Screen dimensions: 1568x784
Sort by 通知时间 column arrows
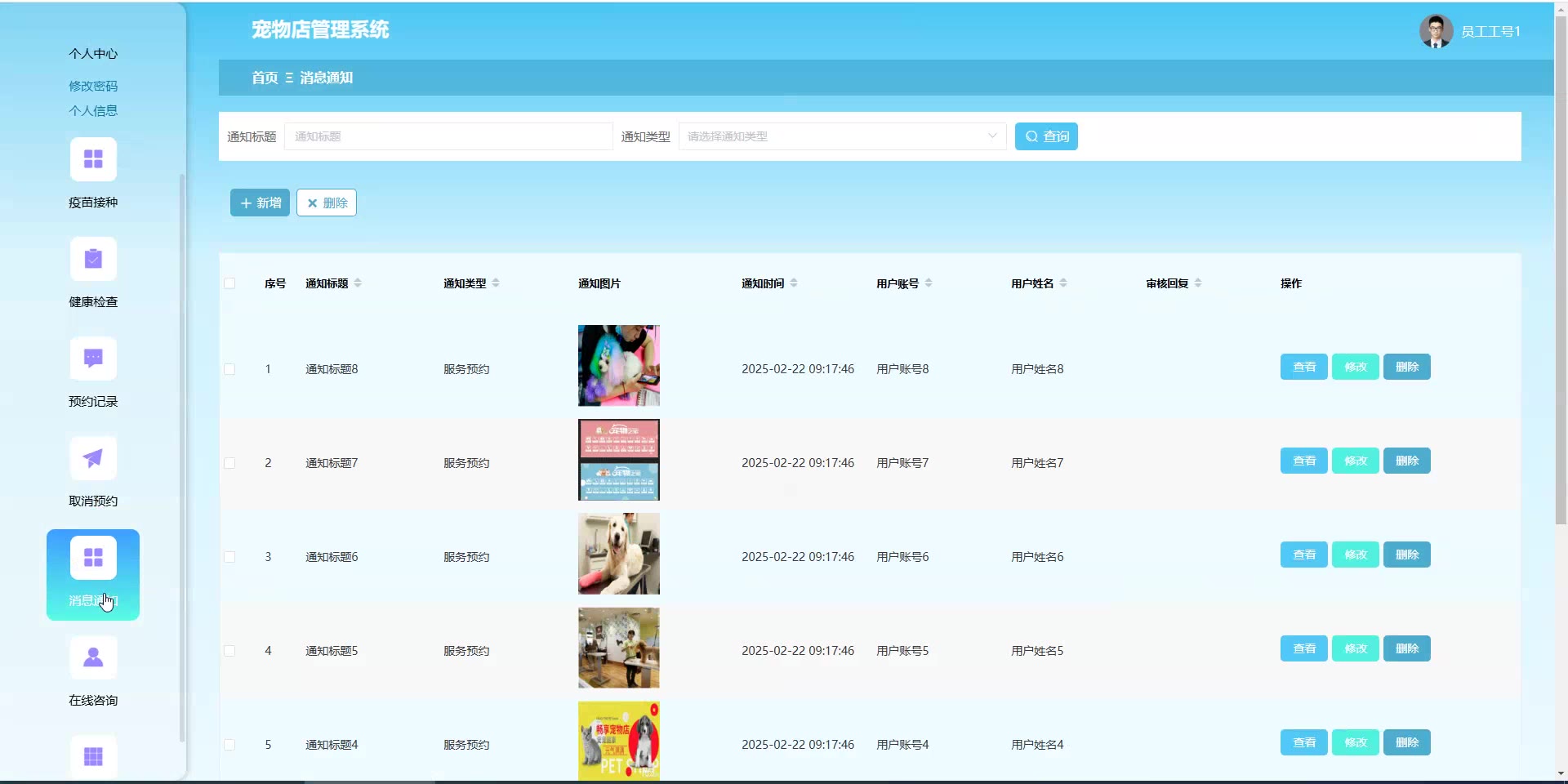[x=794, y=283]
